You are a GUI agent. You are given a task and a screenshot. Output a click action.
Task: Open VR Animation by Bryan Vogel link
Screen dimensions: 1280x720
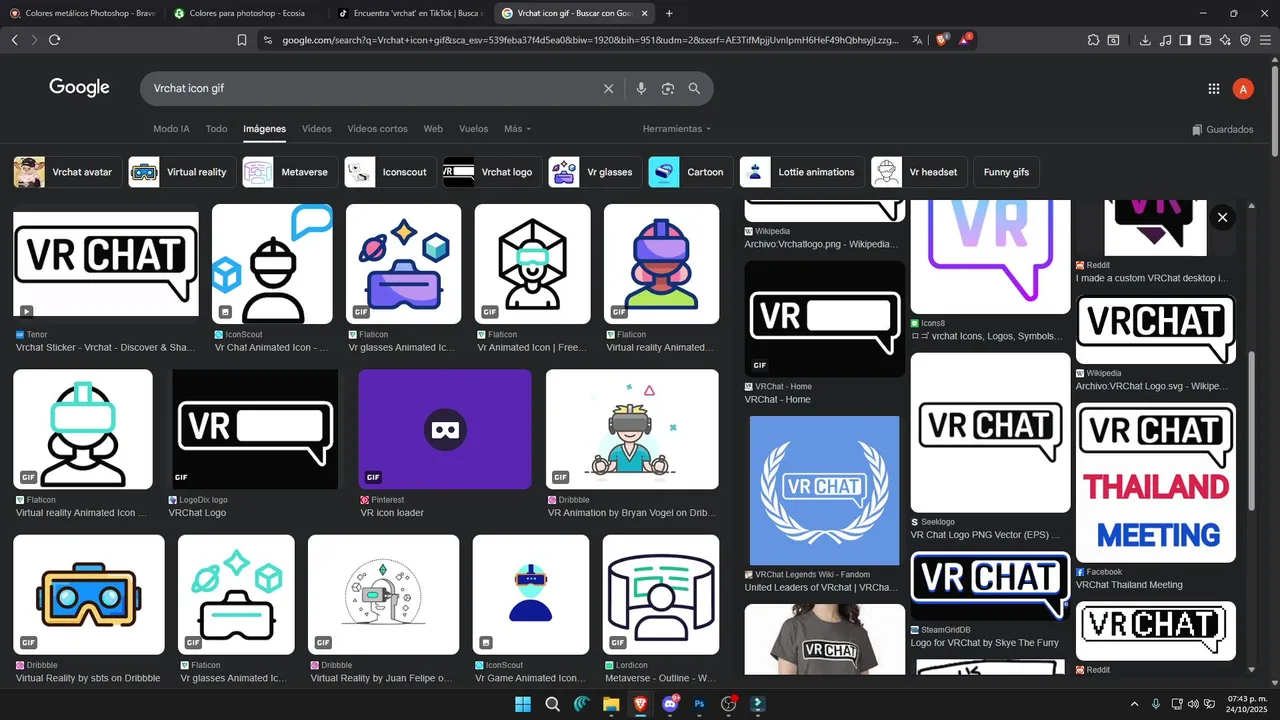pyautogui.click(x=632, y=513)
